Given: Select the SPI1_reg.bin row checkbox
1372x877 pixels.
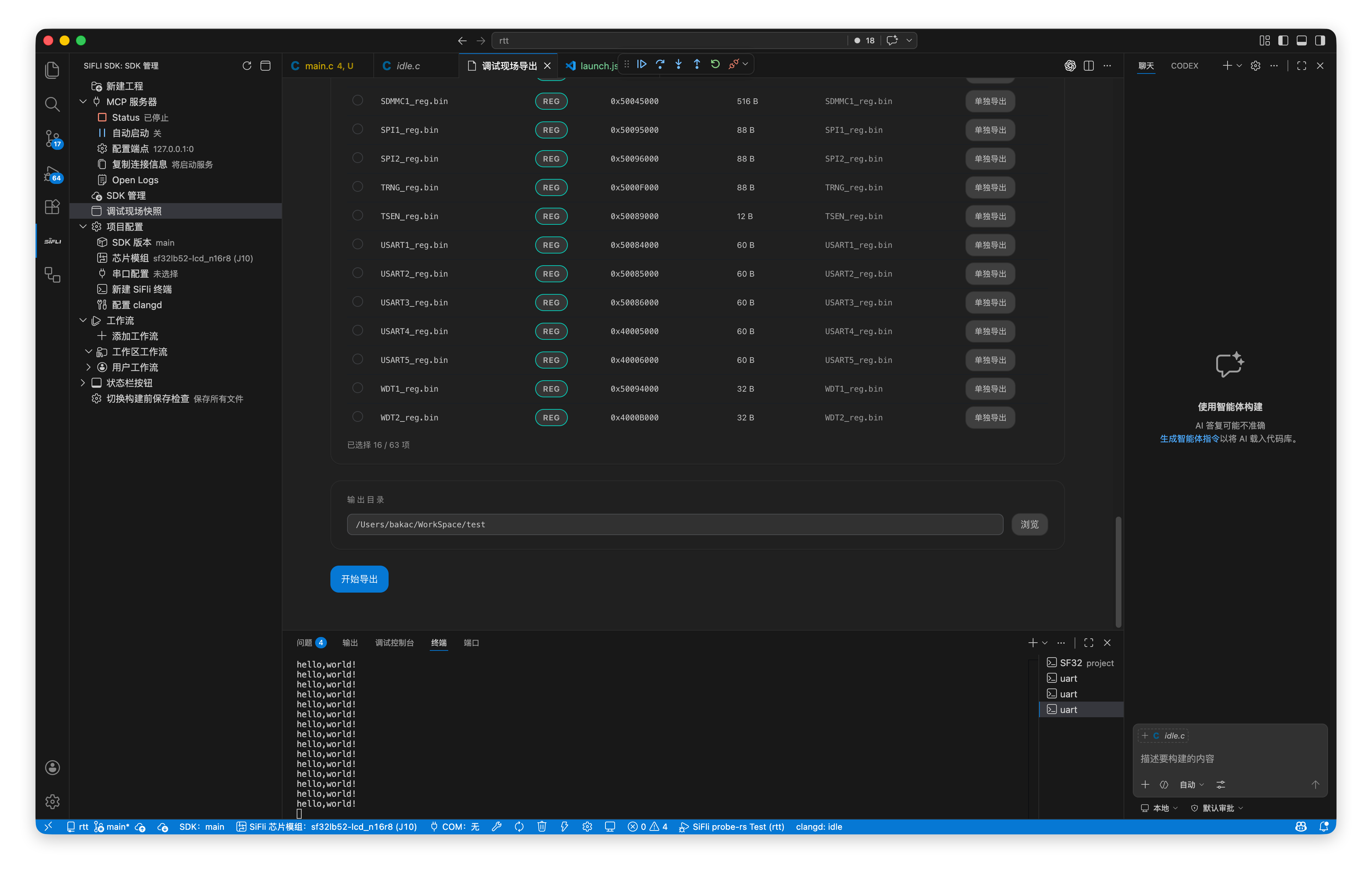Looking at the screenshot, I should pos(357,130).
